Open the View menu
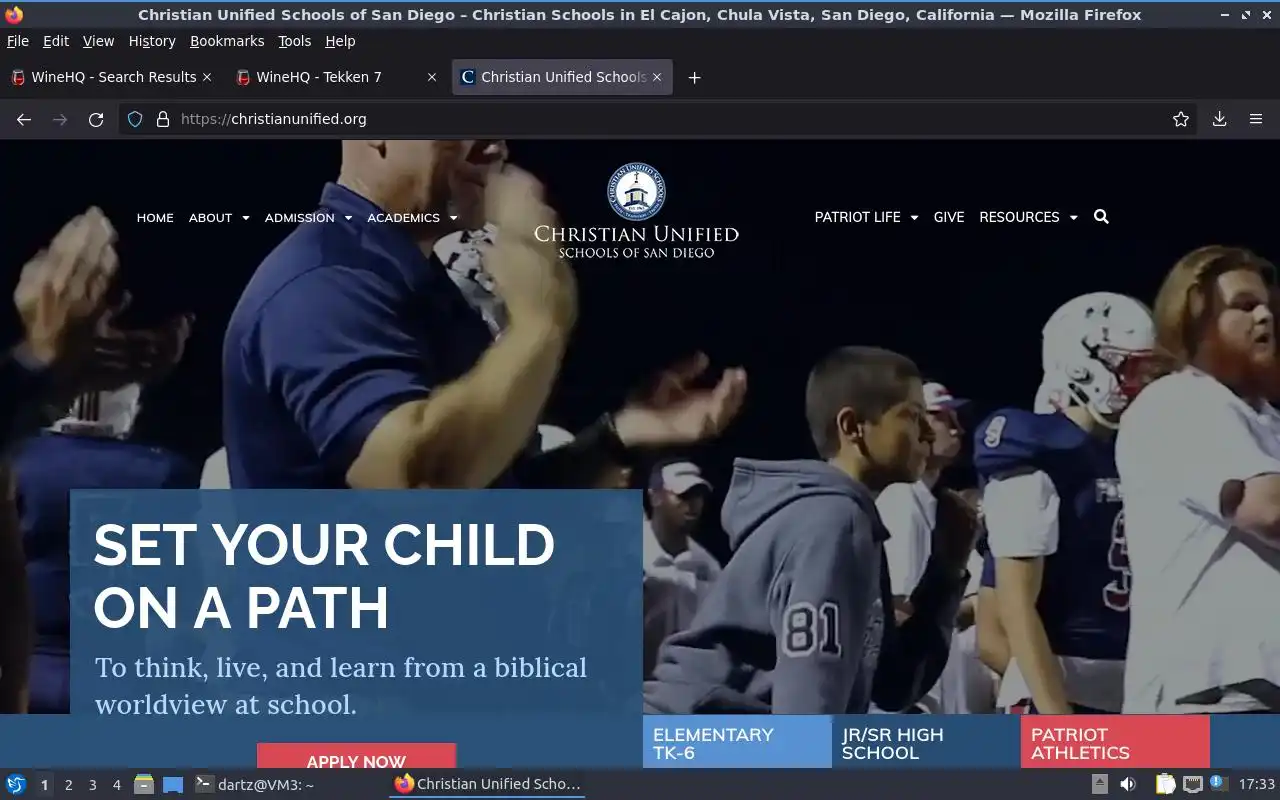 98,41
